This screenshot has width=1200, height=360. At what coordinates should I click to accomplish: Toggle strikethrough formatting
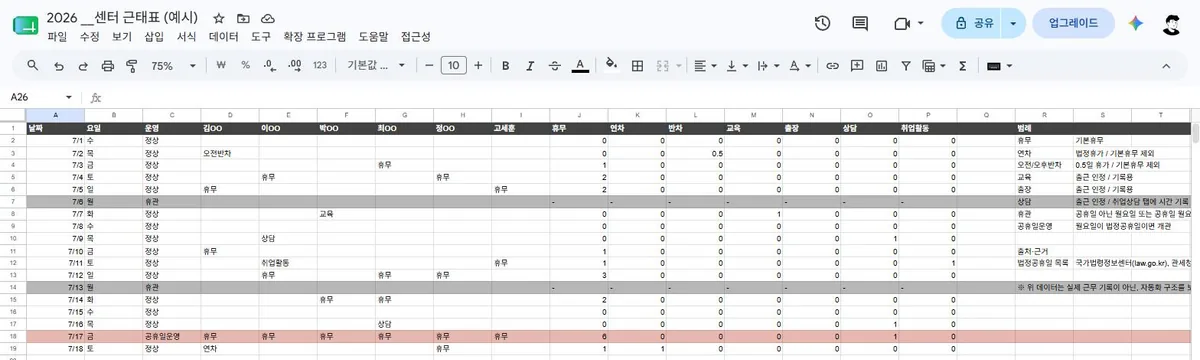[555, 65]
